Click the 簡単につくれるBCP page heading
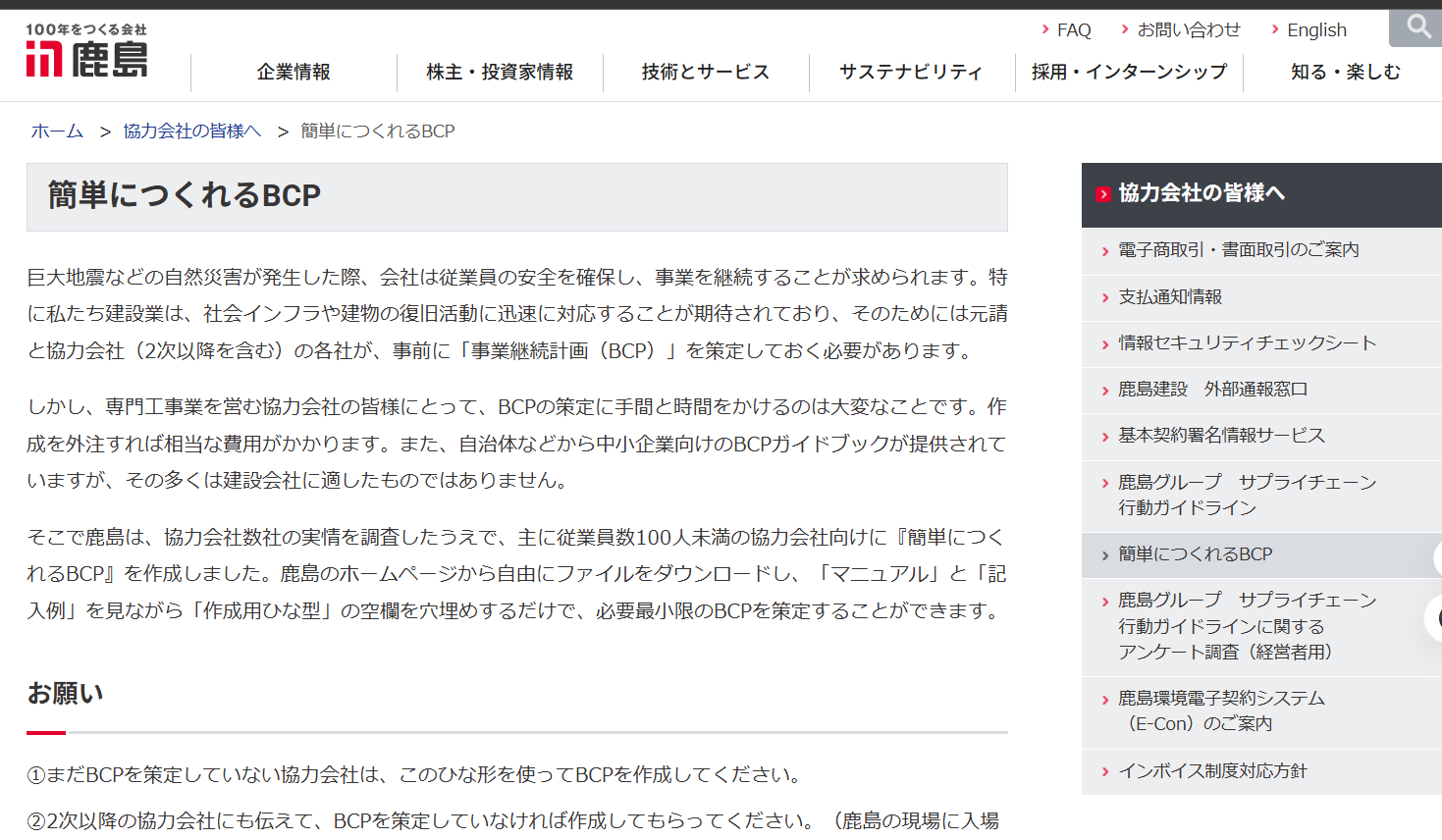Screen dimensions: 1442x840 point(185,196)
